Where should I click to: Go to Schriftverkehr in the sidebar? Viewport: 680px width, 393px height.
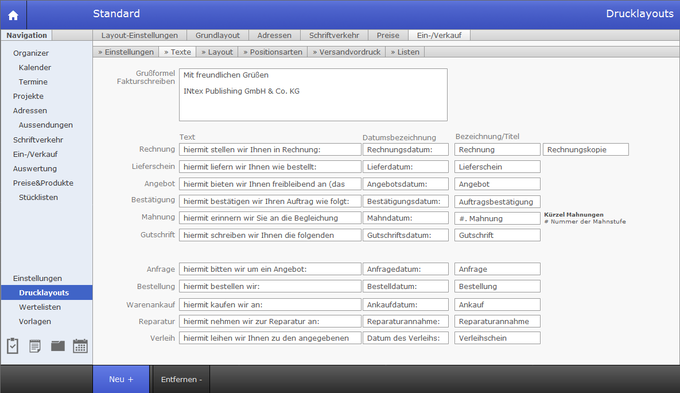tap(38, 140)
